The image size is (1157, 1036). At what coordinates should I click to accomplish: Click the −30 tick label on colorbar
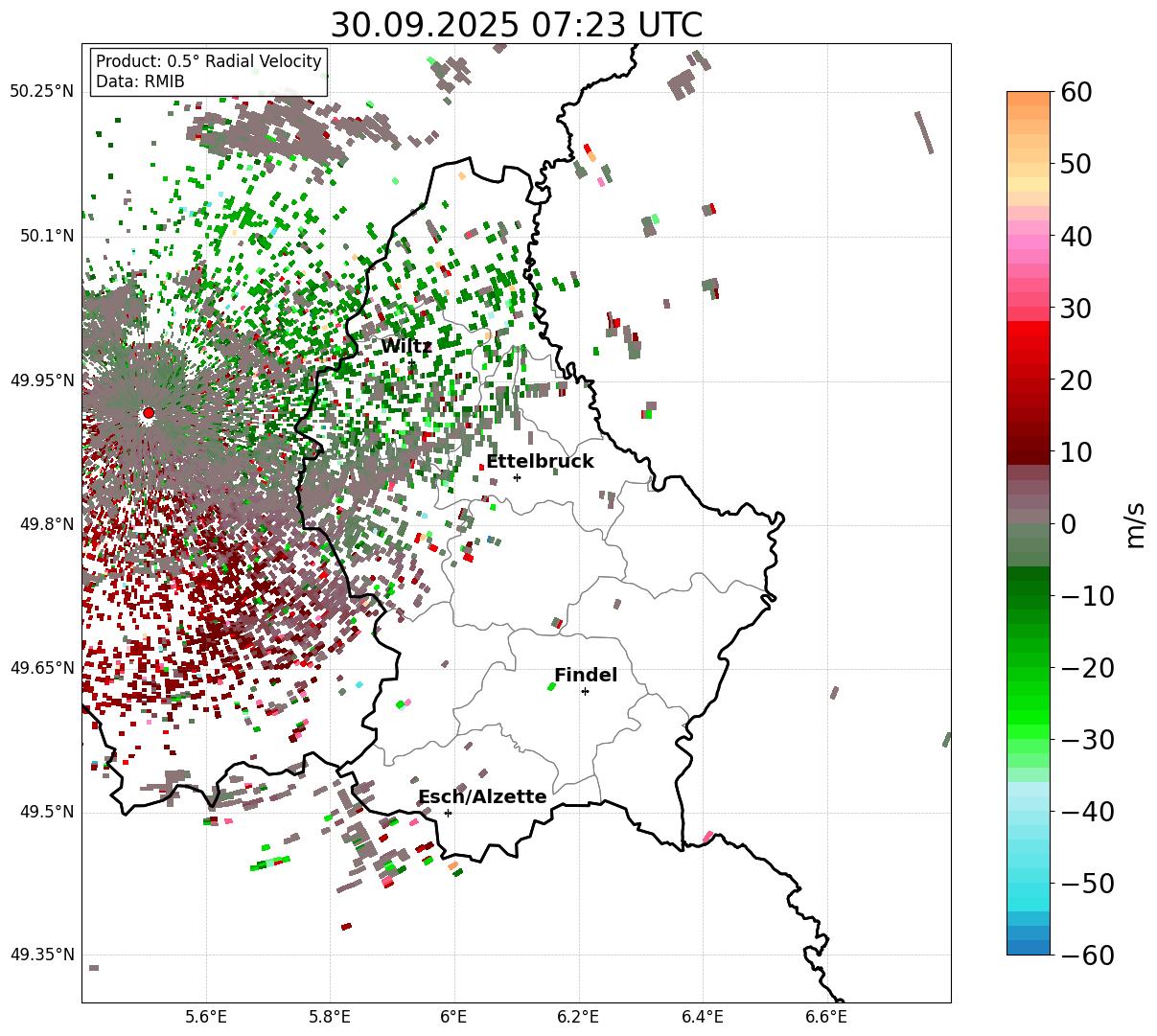(1087, 740)
